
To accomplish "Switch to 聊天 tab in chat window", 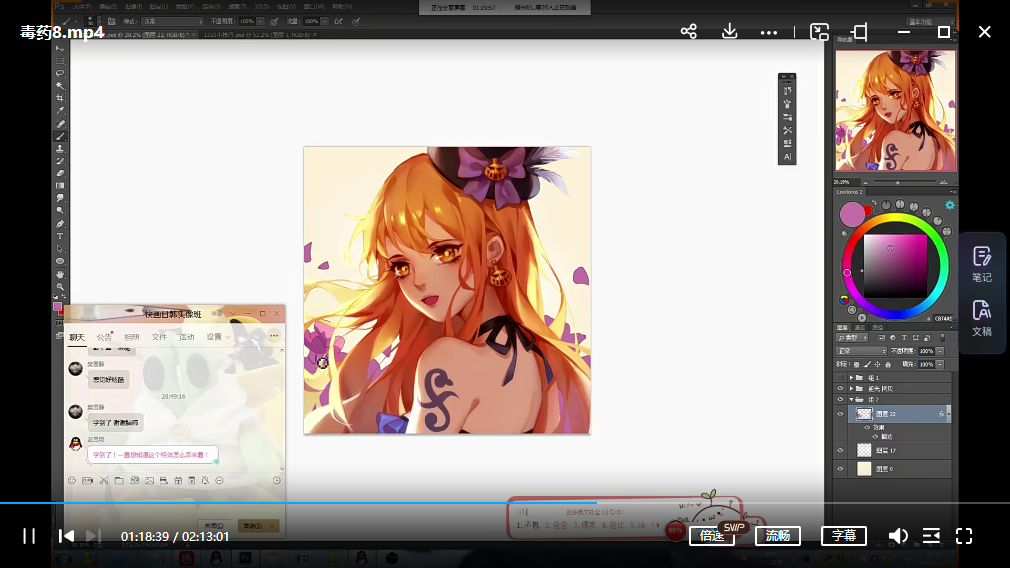I will click(77, 337).
